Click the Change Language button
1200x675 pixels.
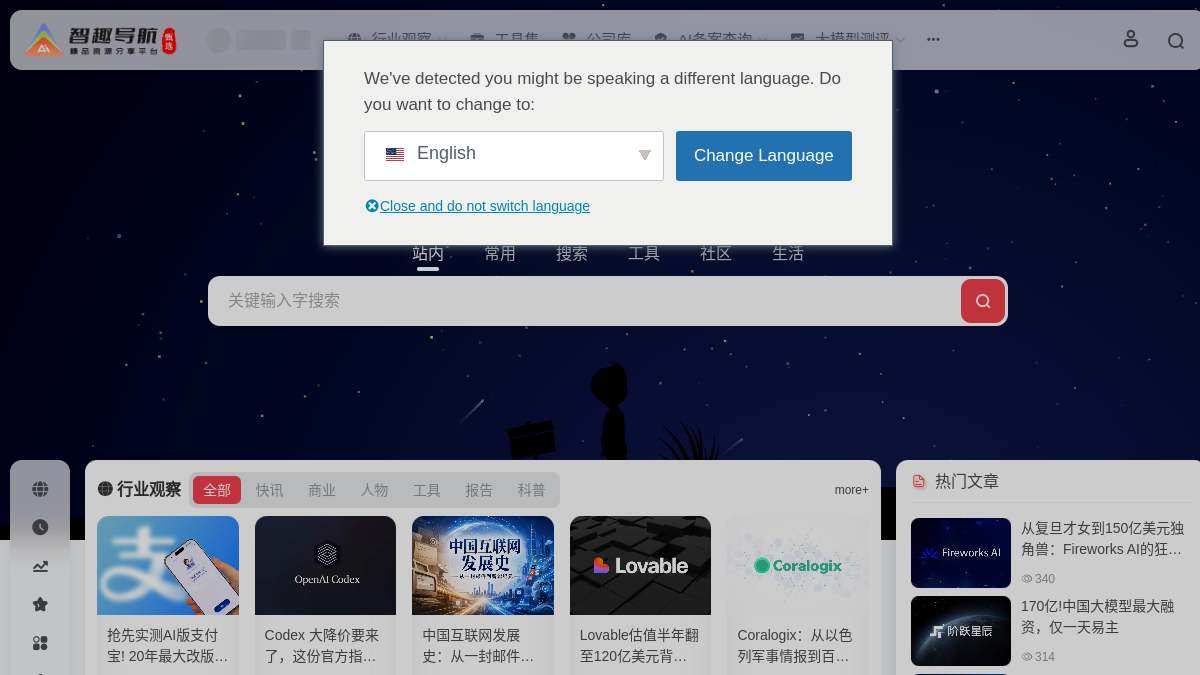pyautogui.click(x=764, y=156)
